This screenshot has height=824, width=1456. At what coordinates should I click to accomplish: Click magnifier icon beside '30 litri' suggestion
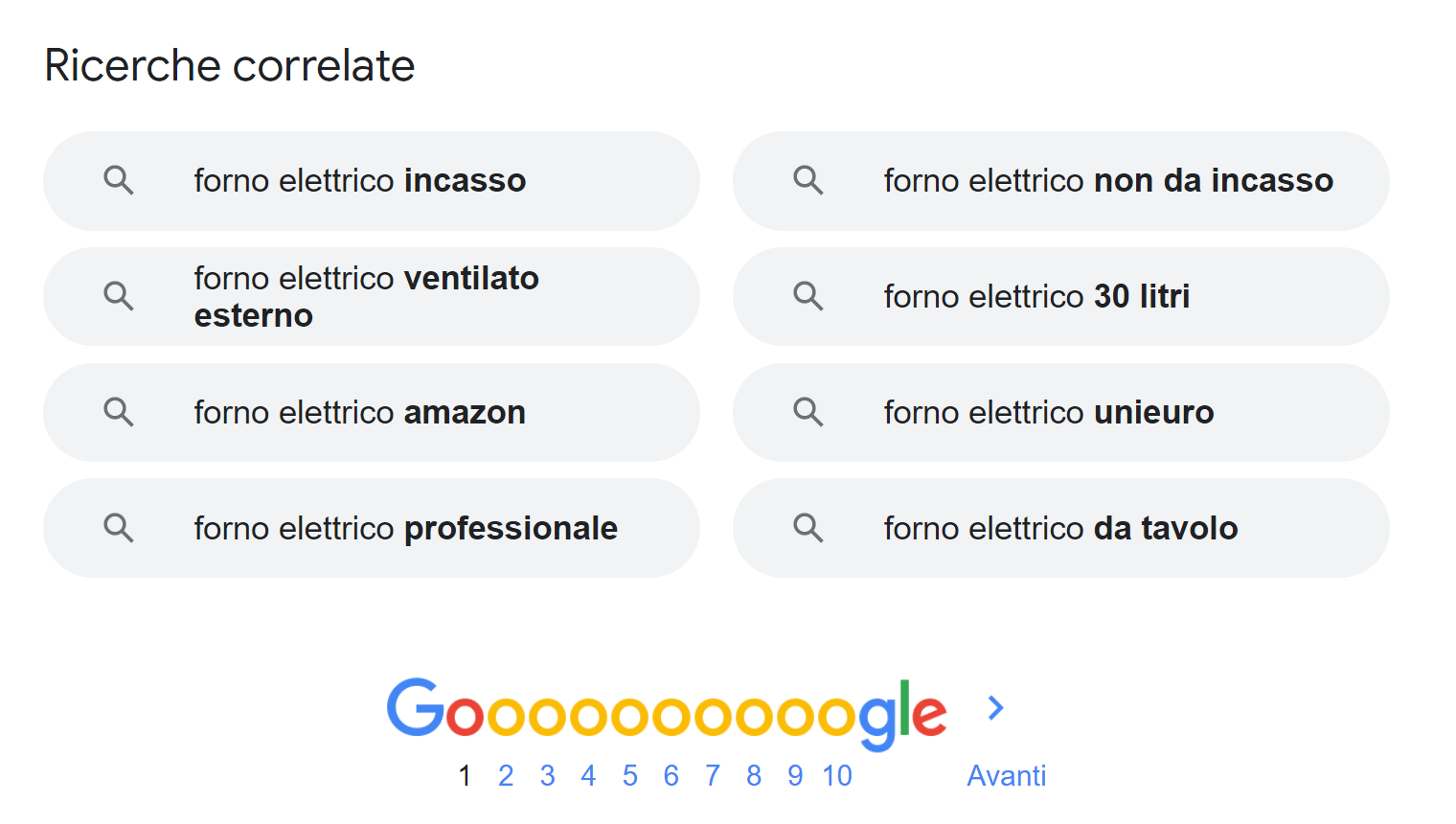[808, 296]
